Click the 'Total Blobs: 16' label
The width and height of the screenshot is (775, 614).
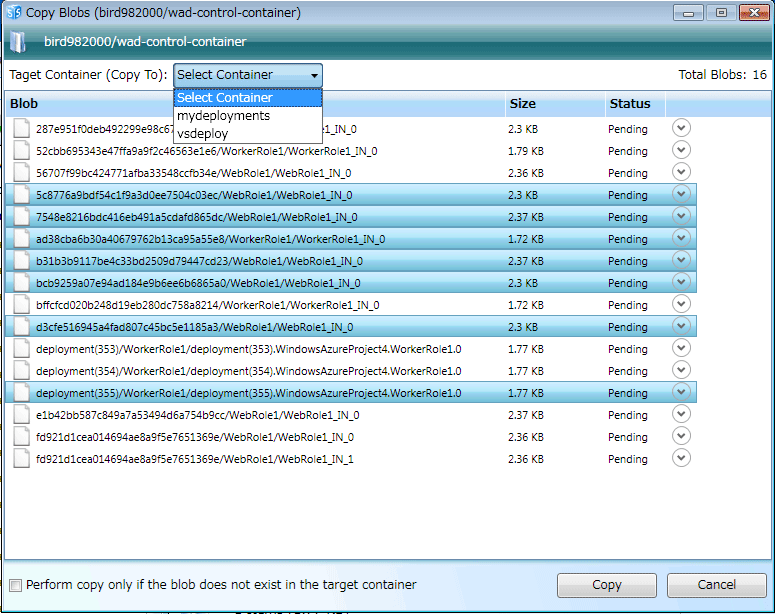click(x=722, y=75)
